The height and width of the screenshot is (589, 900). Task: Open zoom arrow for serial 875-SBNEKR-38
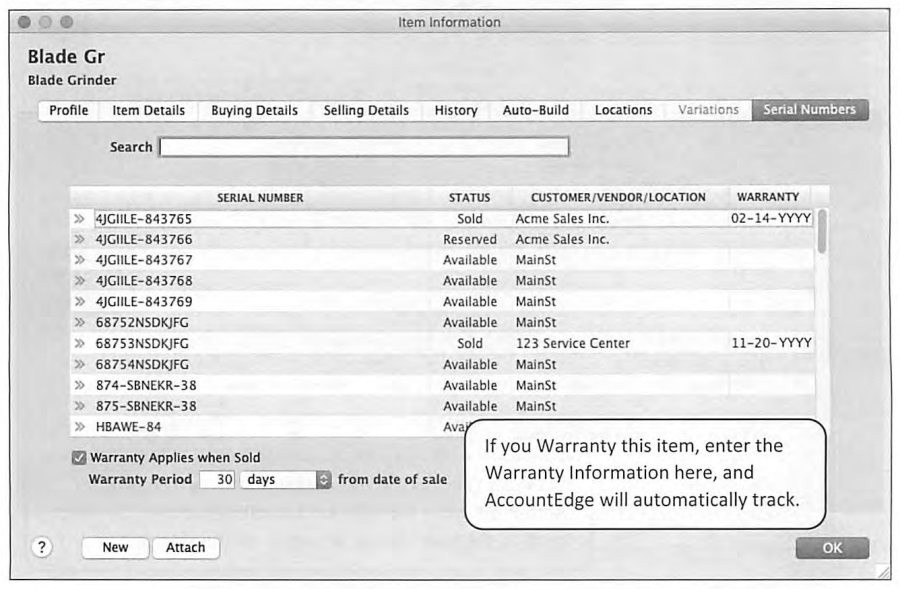tap(80, 406)
